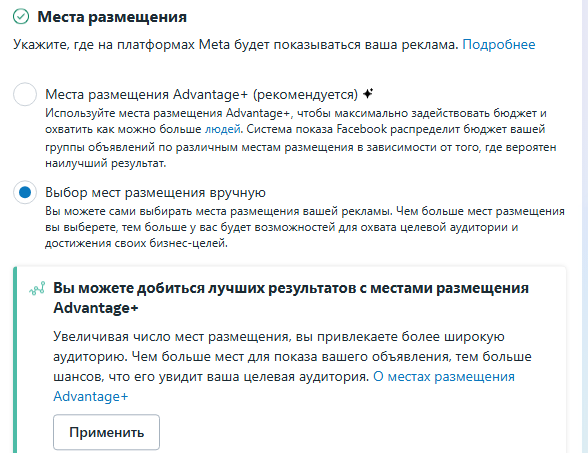Select the Места размещения Advantage+ radio button

click(x=25, y=94)
